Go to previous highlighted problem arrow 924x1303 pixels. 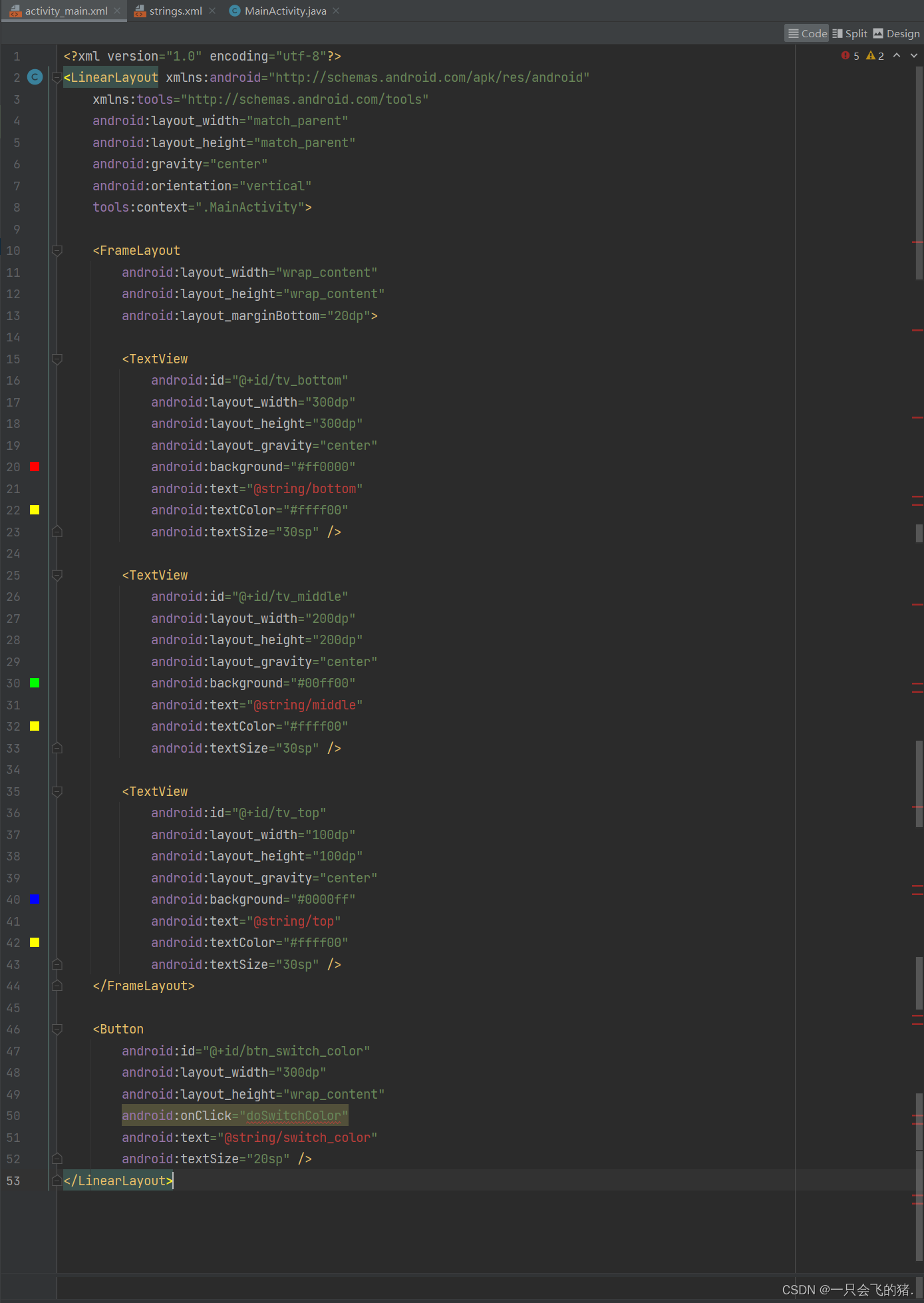[897, 56]
